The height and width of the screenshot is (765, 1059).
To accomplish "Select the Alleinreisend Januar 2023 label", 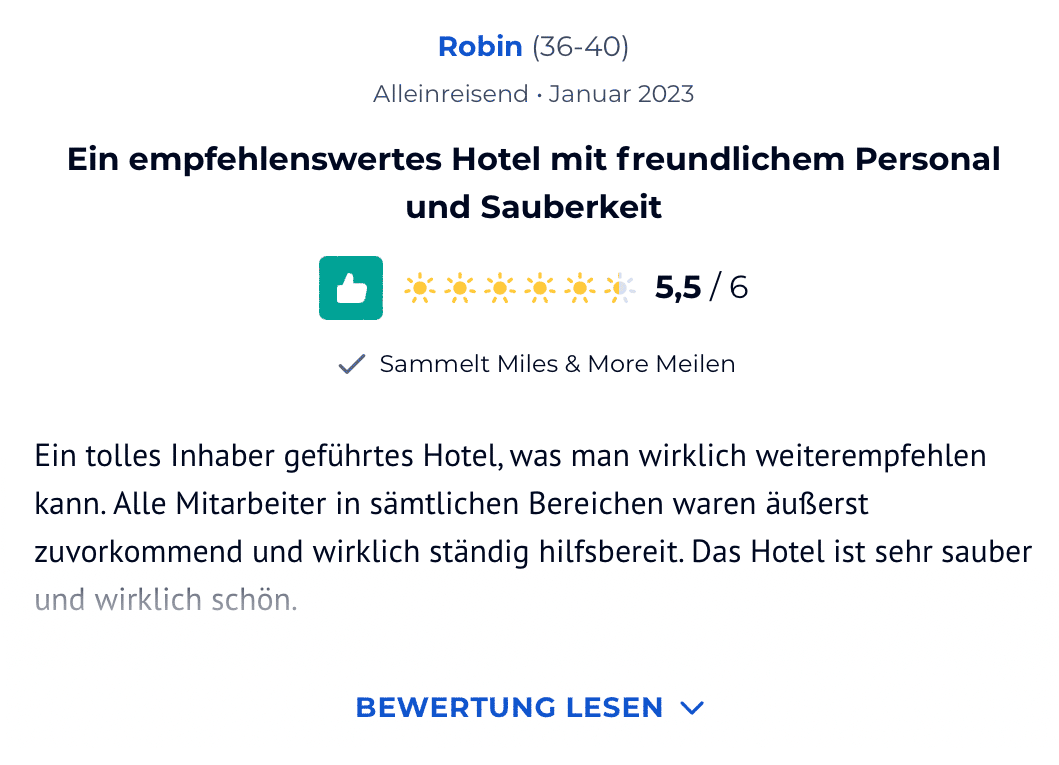I will click(x=535, y=93).
